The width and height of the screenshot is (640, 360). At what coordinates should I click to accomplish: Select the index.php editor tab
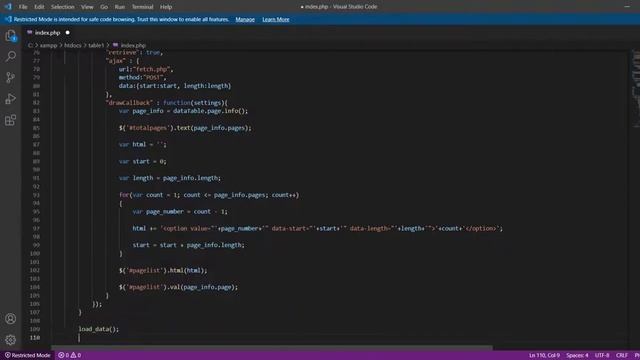tap(48, 33)
